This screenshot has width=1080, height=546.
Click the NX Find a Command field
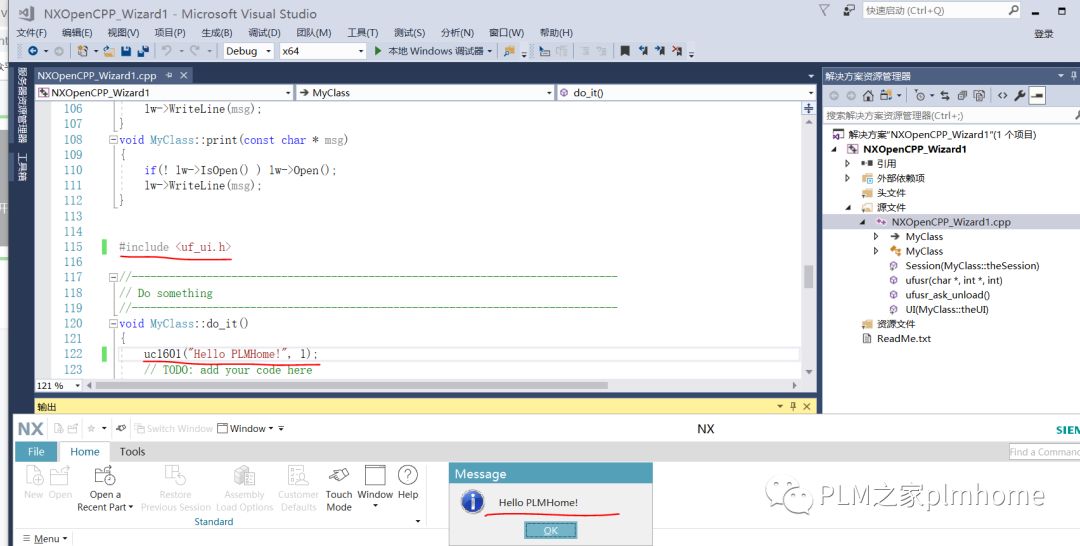[1044, 452]
